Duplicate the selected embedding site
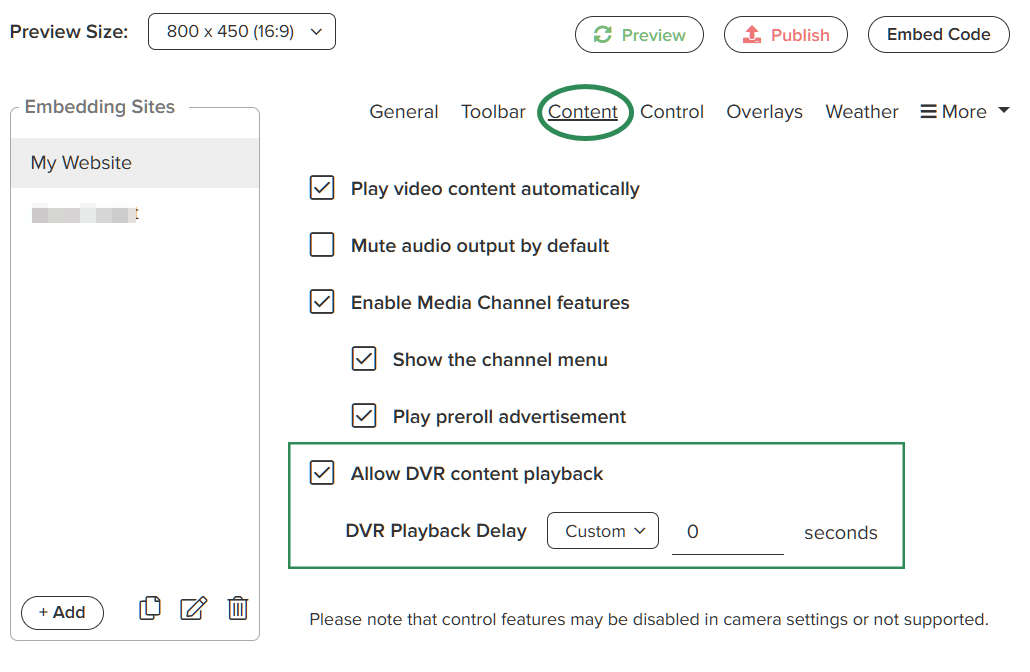 [x=150, y=608]
